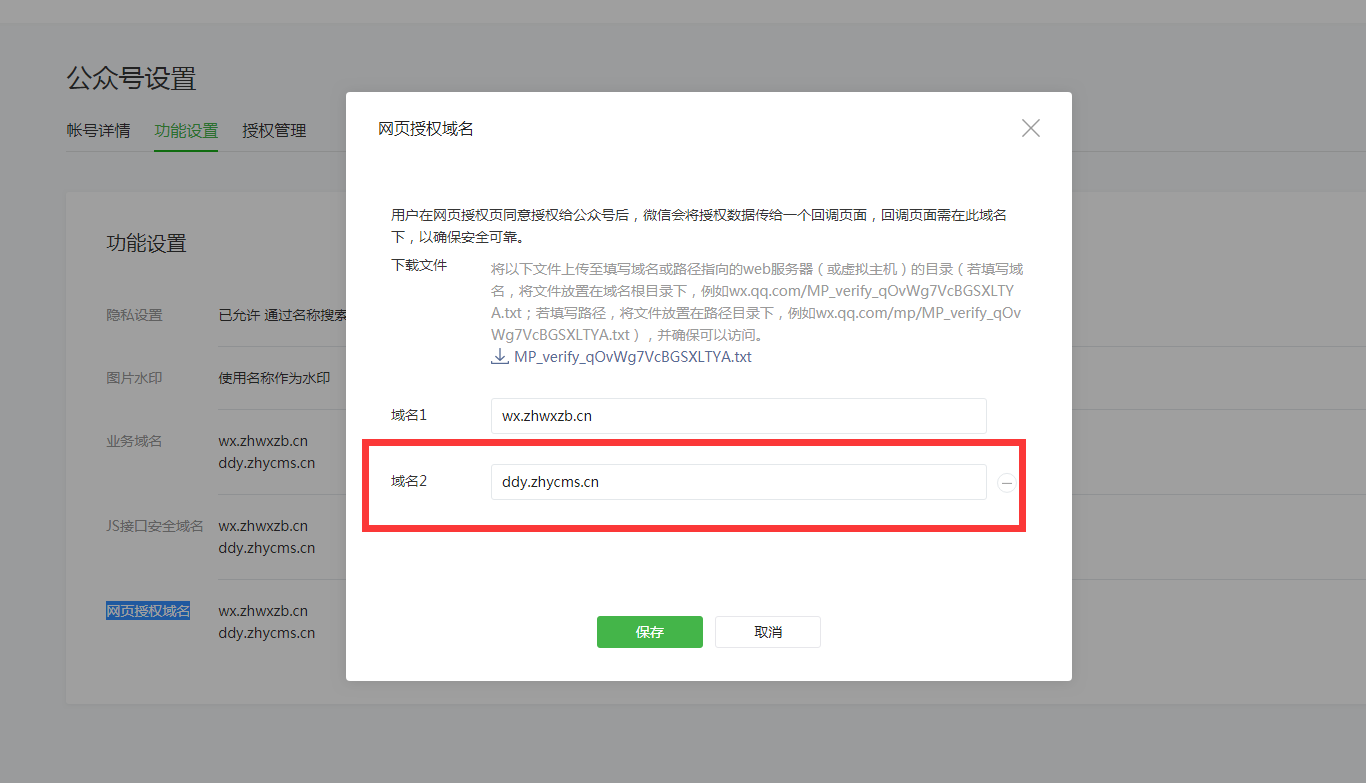Open the 授权管理 tab
Viewport: 1366px width, 783px height.
tap(274, 131)
